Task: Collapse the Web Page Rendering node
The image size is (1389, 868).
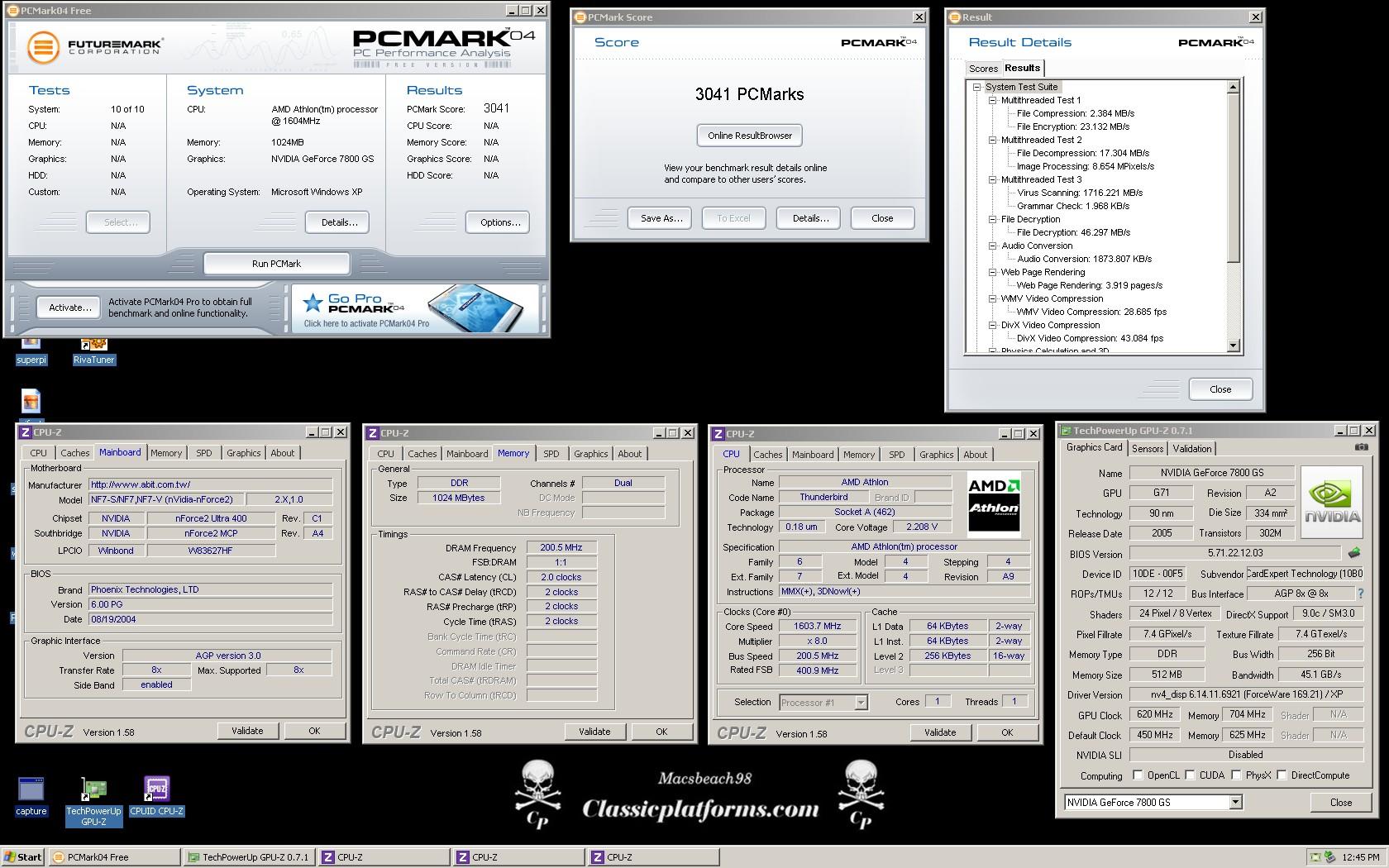Action: coord(993,272)
